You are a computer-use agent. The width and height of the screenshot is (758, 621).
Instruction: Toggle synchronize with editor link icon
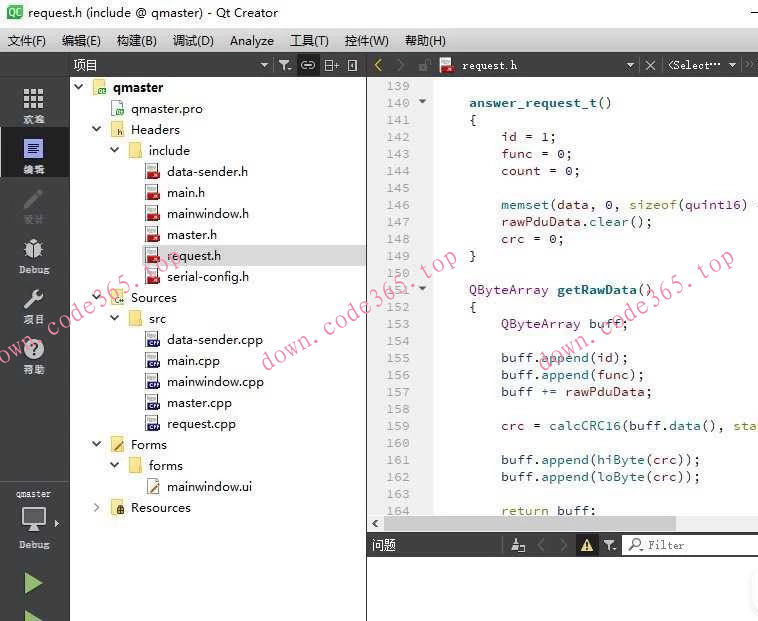pos(307,65)
